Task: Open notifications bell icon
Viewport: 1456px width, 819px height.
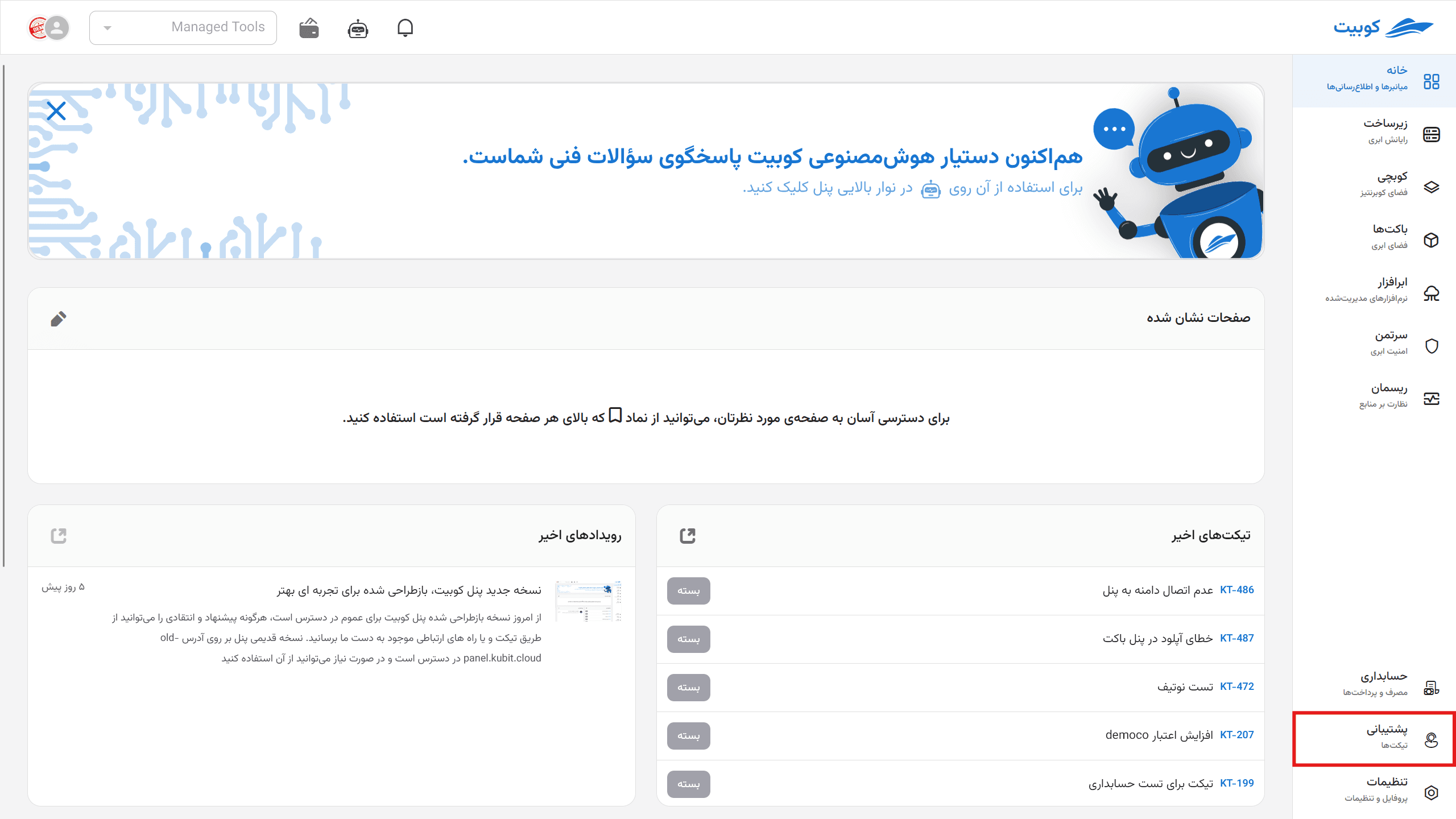Action: 405,28
